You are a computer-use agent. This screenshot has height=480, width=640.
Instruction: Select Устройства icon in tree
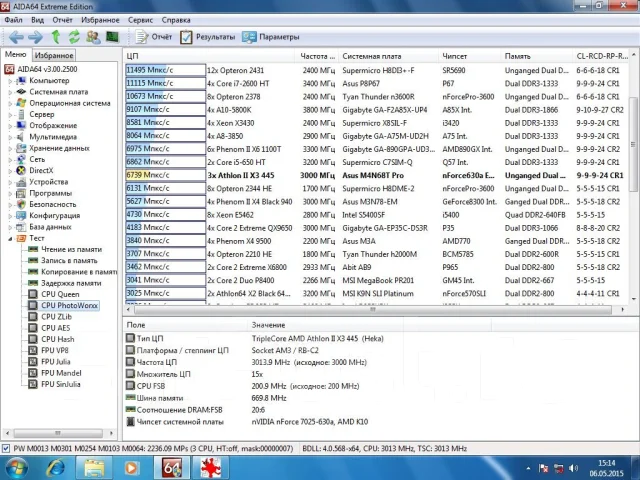[21, 182]
